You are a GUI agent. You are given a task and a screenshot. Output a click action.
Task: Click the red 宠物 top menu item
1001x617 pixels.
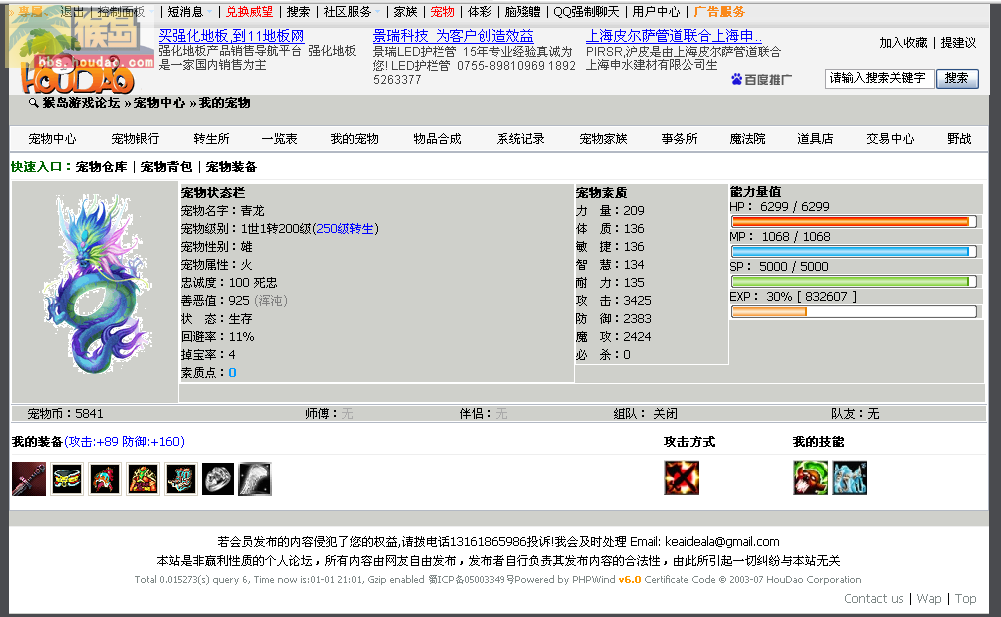pos(442,11)
